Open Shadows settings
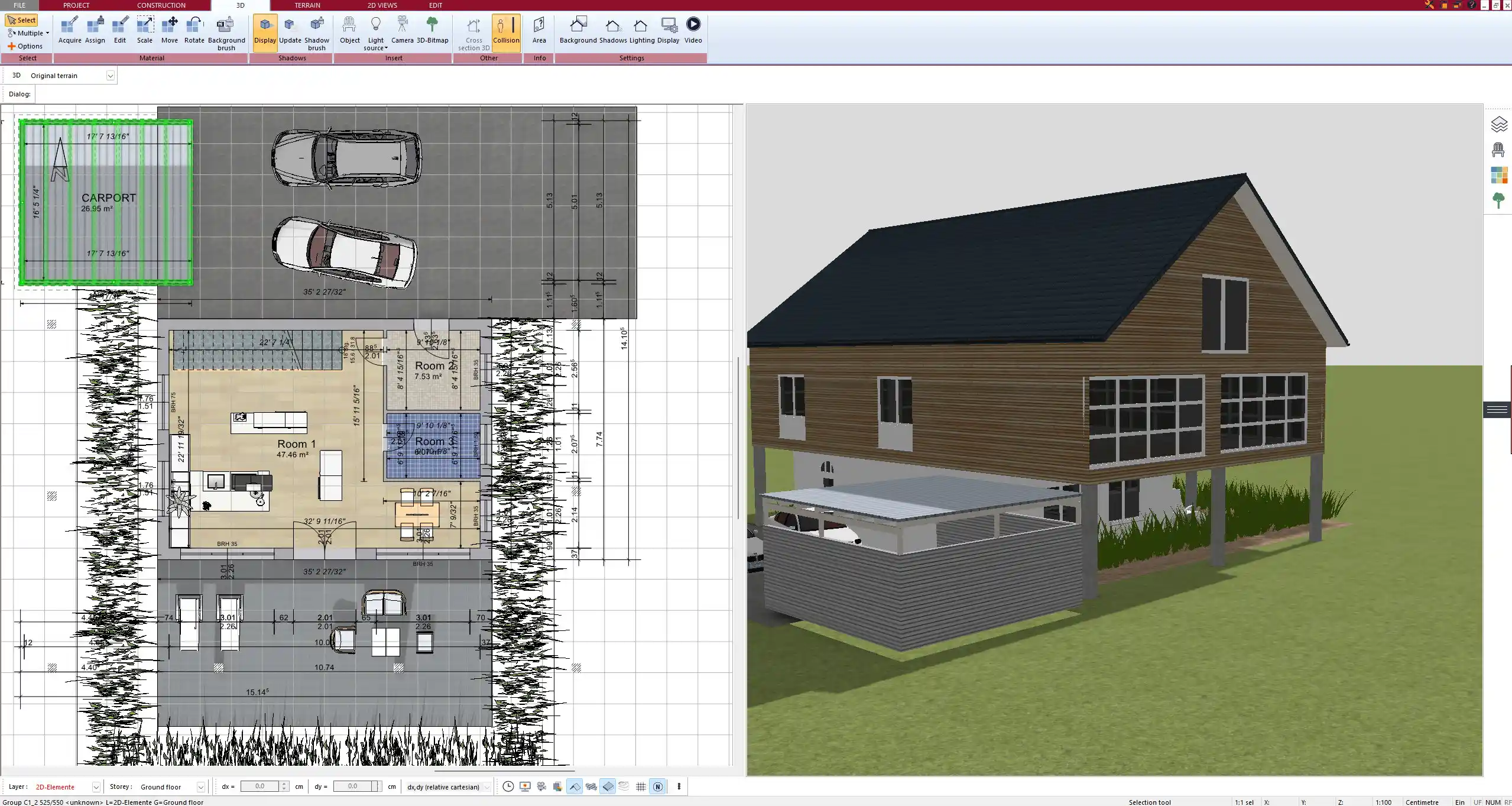The image size is (1512, 806). point(613,31)
